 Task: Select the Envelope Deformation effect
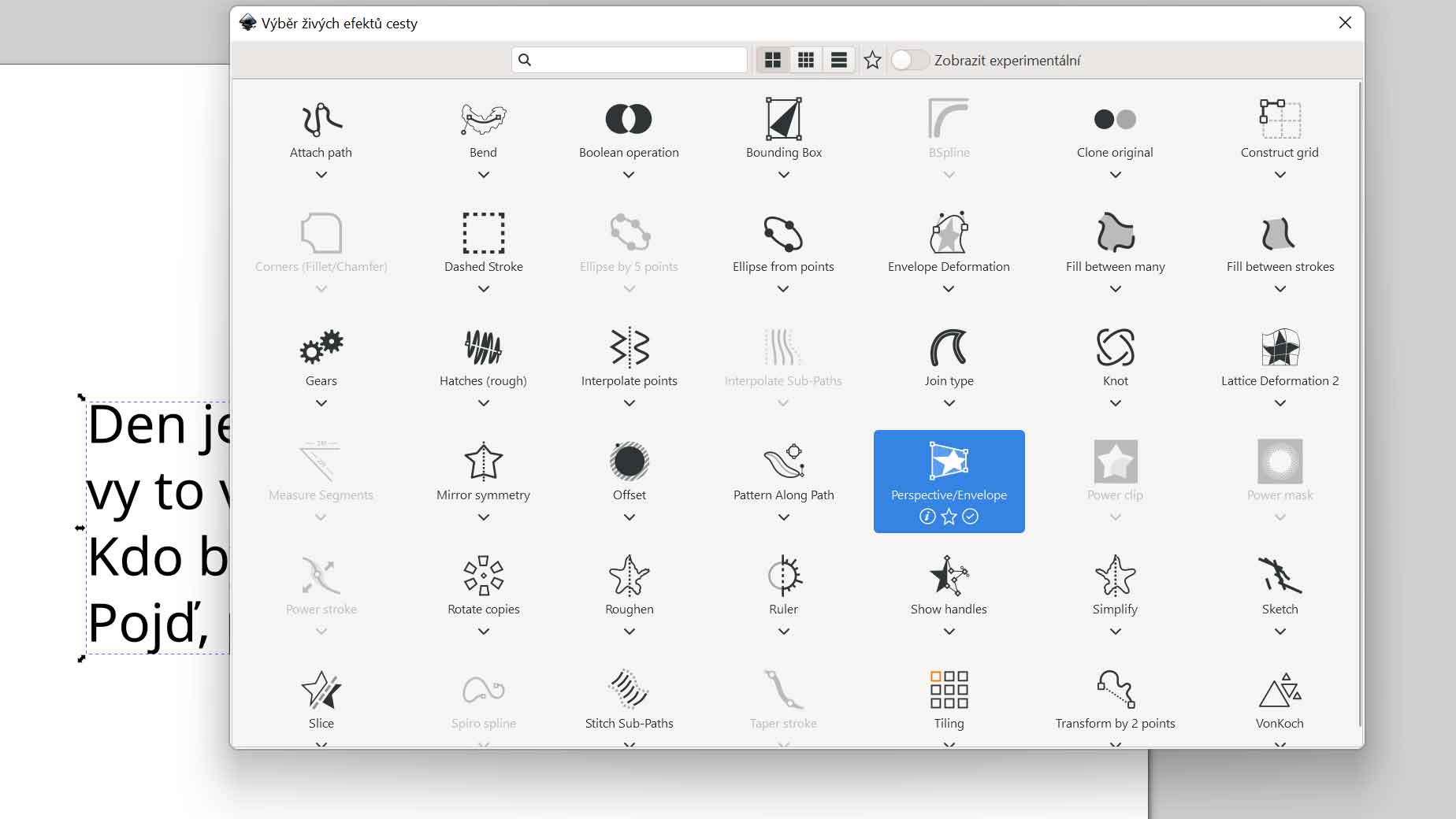coord(949,234)
